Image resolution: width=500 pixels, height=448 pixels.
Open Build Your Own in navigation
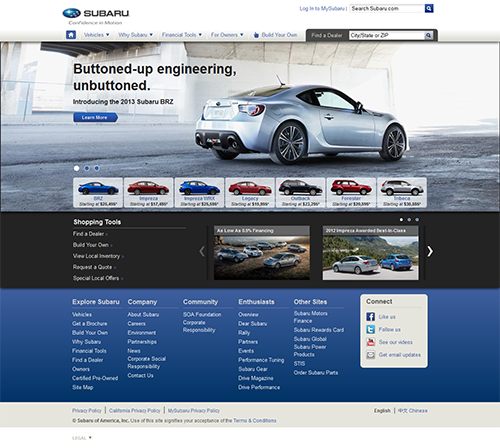coord(275,35)
